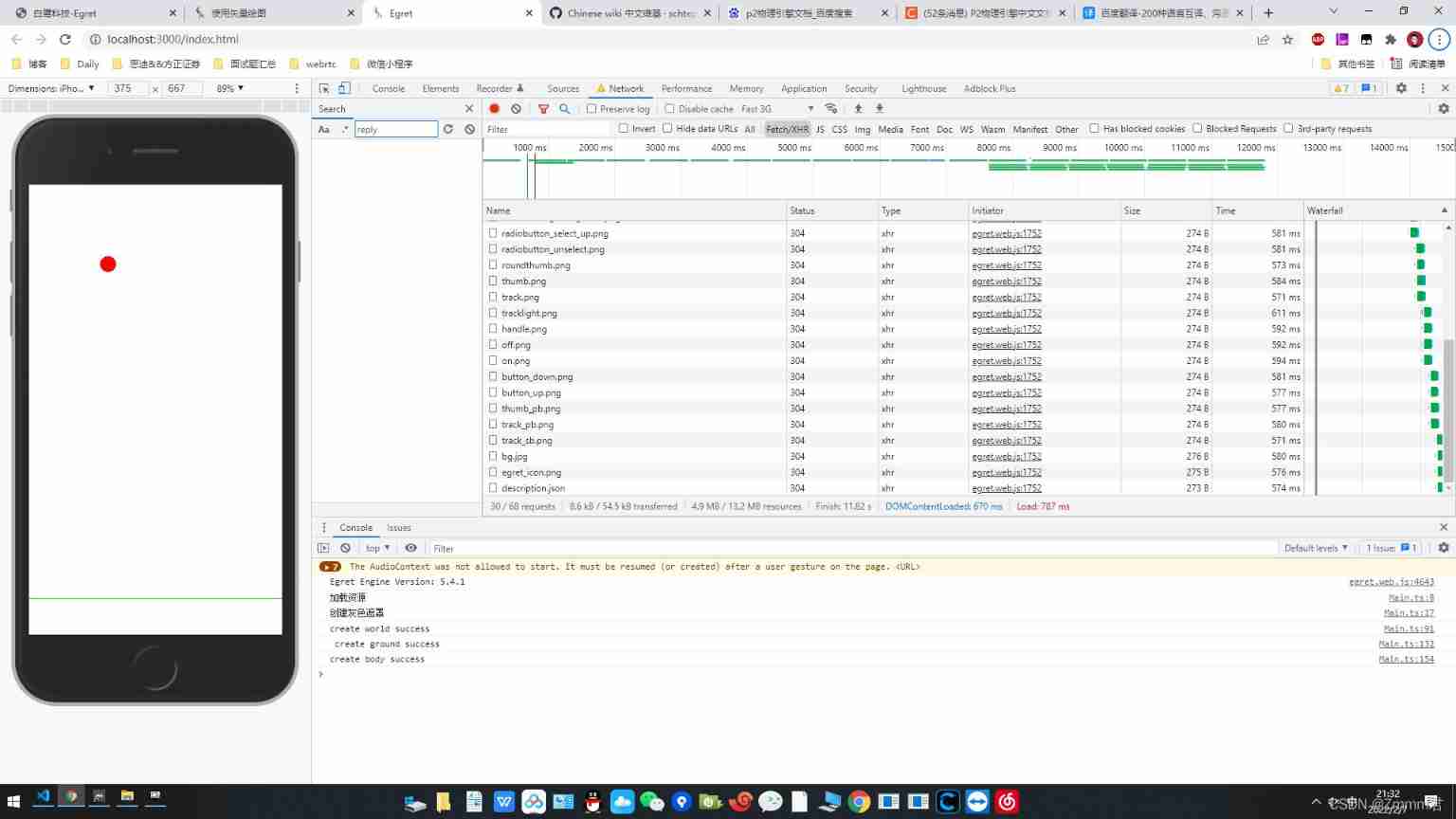This screenshot has height=819, width=1456.
Task: Create live expression with eye icon
Action: (x=410, y=548)
